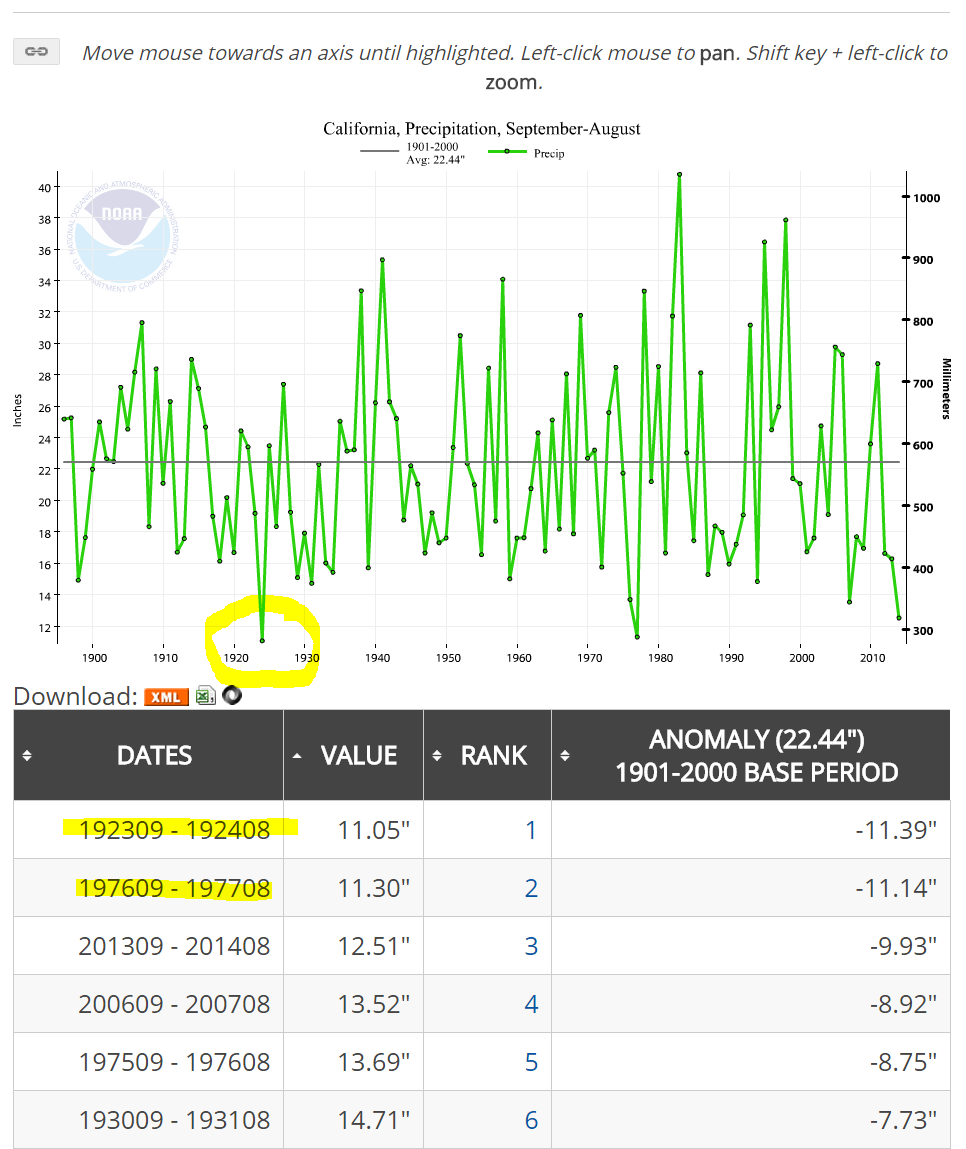
Task: Click the NOAA logo on the chart
Action: (x=125, y=235)
